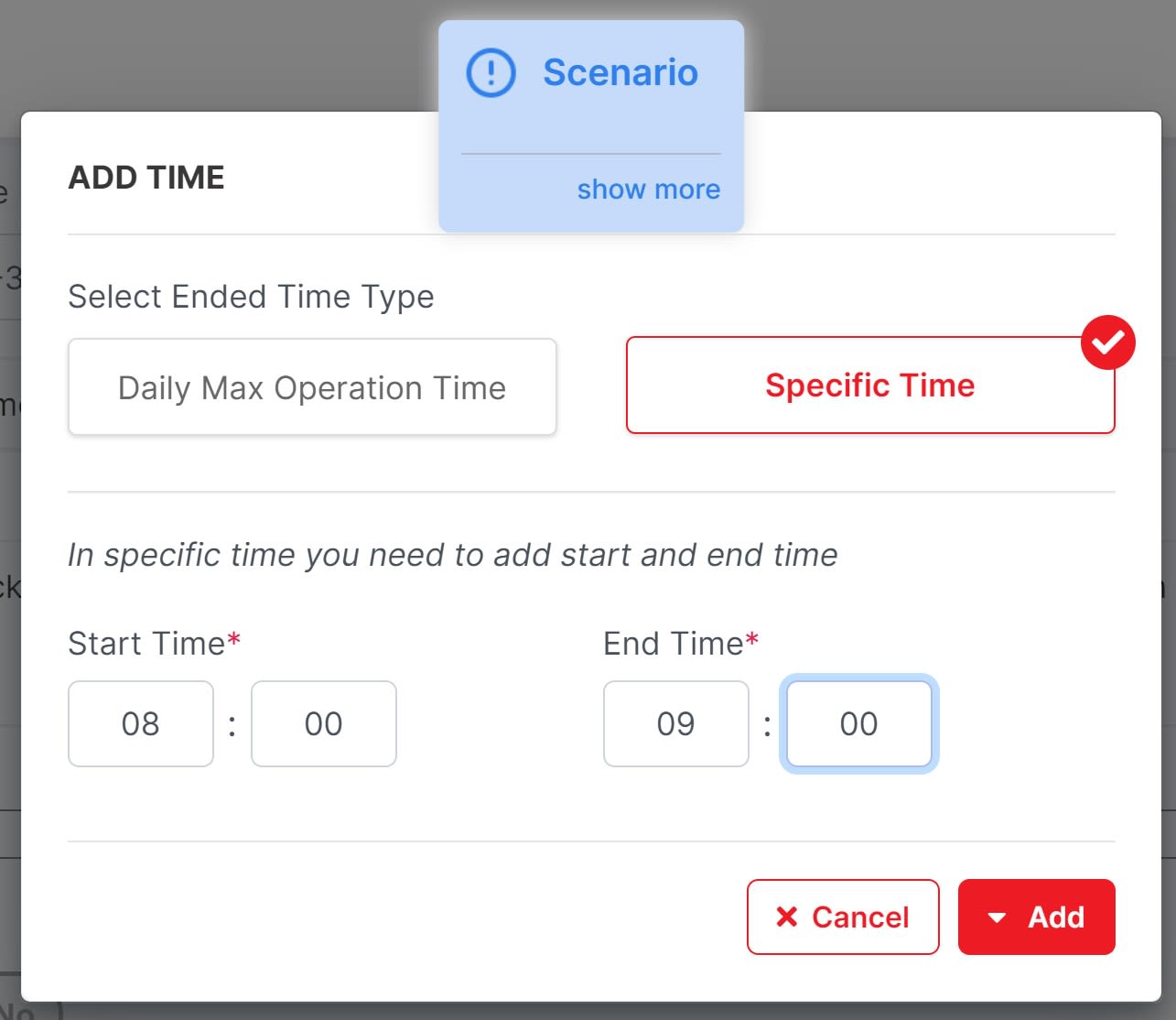1176x1020 pixels.
Task: Click the Select Ended Time Type label
Action: (x=251, y=297)
